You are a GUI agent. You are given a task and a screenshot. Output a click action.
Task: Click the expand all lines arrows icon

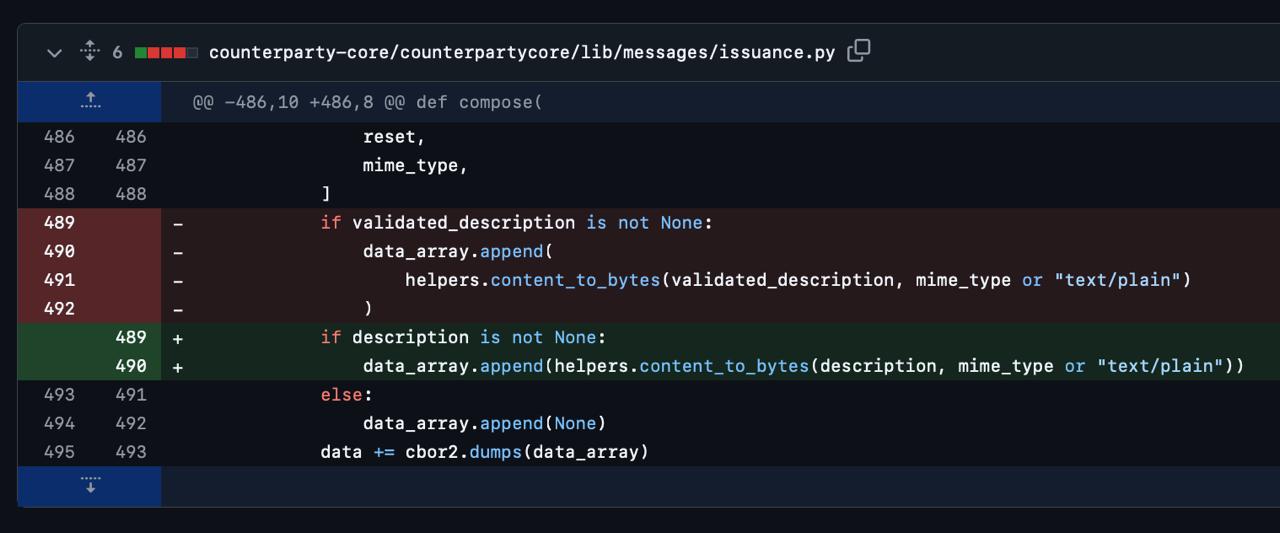coord(90,51)
